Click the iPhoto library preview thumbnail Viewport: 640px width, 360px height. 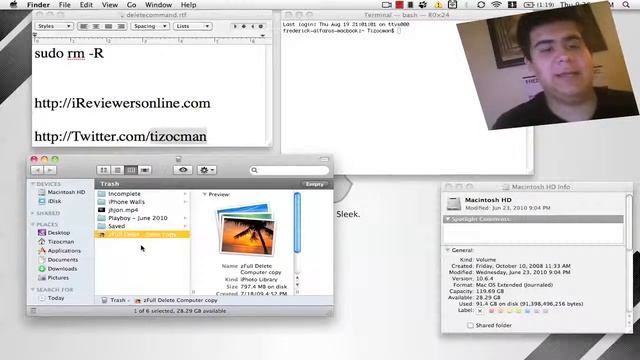[246, 230]
